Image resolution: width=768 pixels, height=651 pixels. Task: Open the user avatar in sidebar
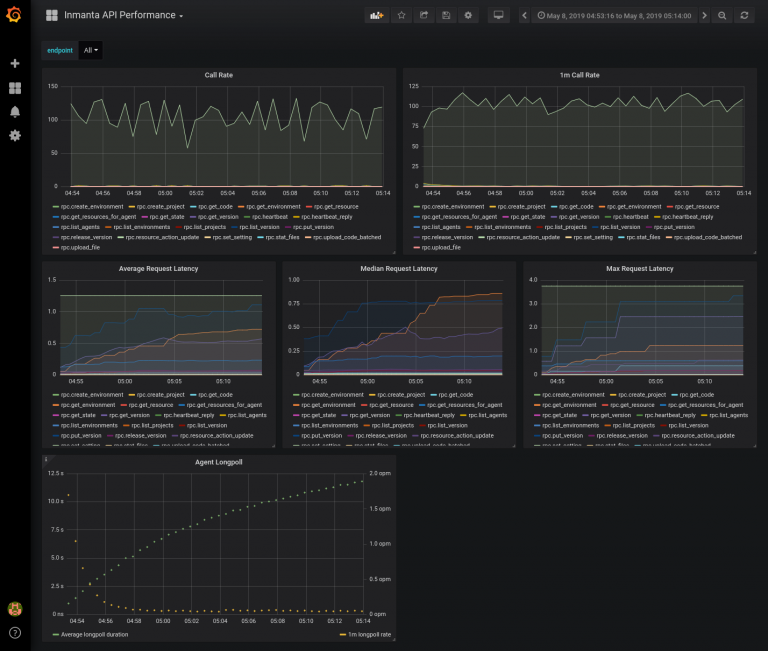click(15, 609)
